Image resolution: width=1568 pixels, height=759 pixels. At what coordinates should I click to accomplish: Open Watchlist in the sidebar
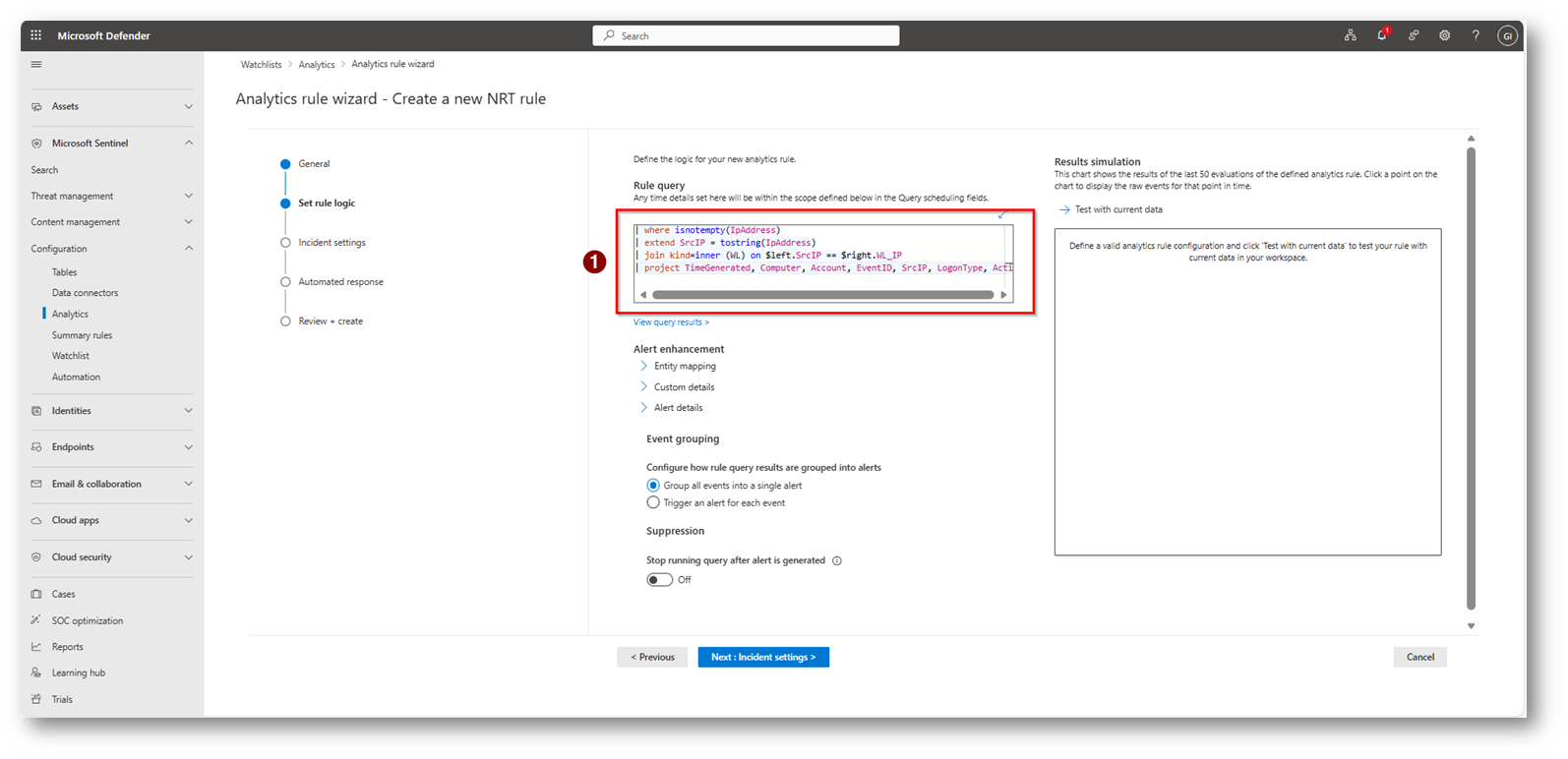pos(71,356)
